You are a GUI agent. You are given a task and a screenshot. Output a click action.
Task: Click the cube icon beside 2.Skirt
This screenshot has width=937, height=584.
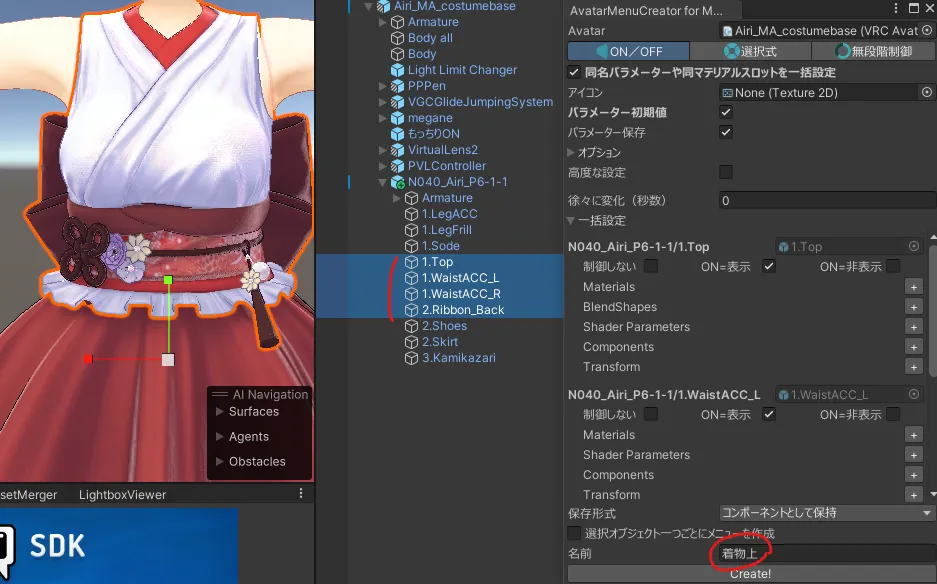coord(411,342)
